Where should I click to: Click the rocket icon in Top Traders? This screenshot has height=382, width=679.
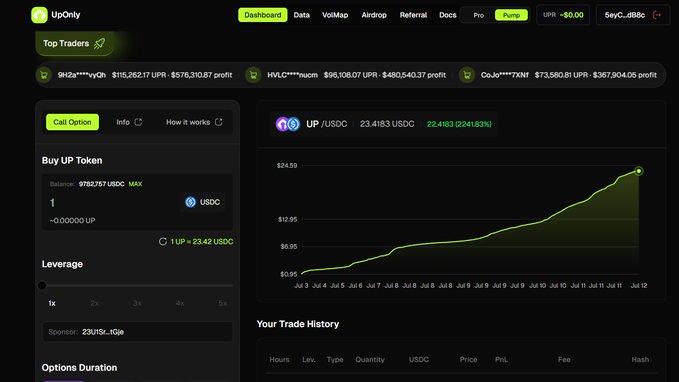coord(100,43)
